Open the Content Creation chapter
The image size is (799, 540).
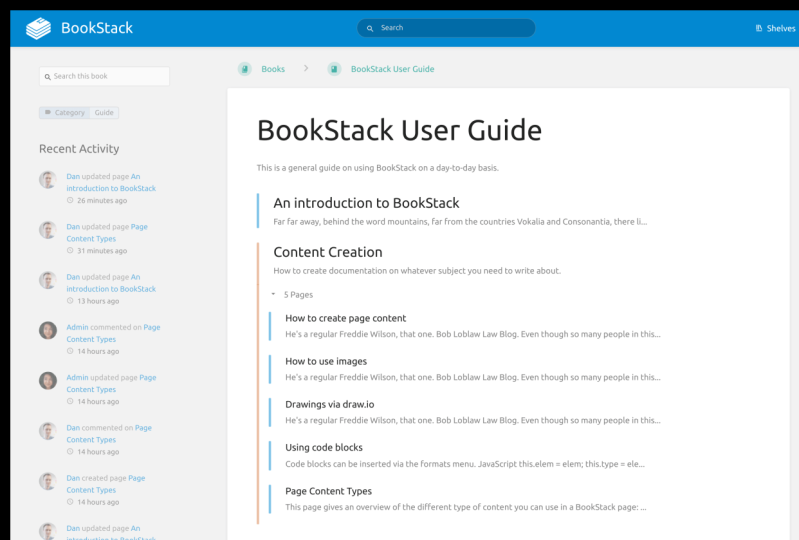click(328, 252)
